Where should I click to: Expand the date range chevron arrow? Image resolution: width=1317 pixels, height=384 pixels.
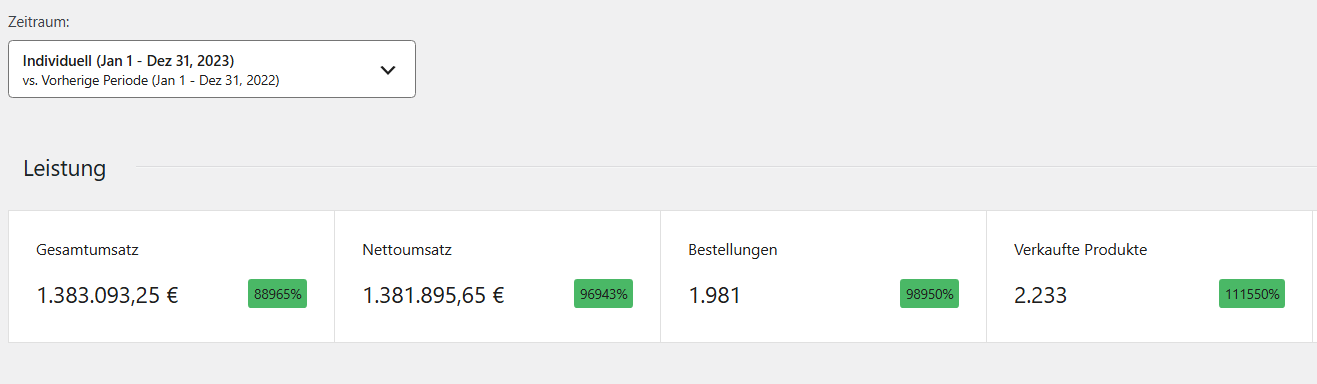(388, 70)
